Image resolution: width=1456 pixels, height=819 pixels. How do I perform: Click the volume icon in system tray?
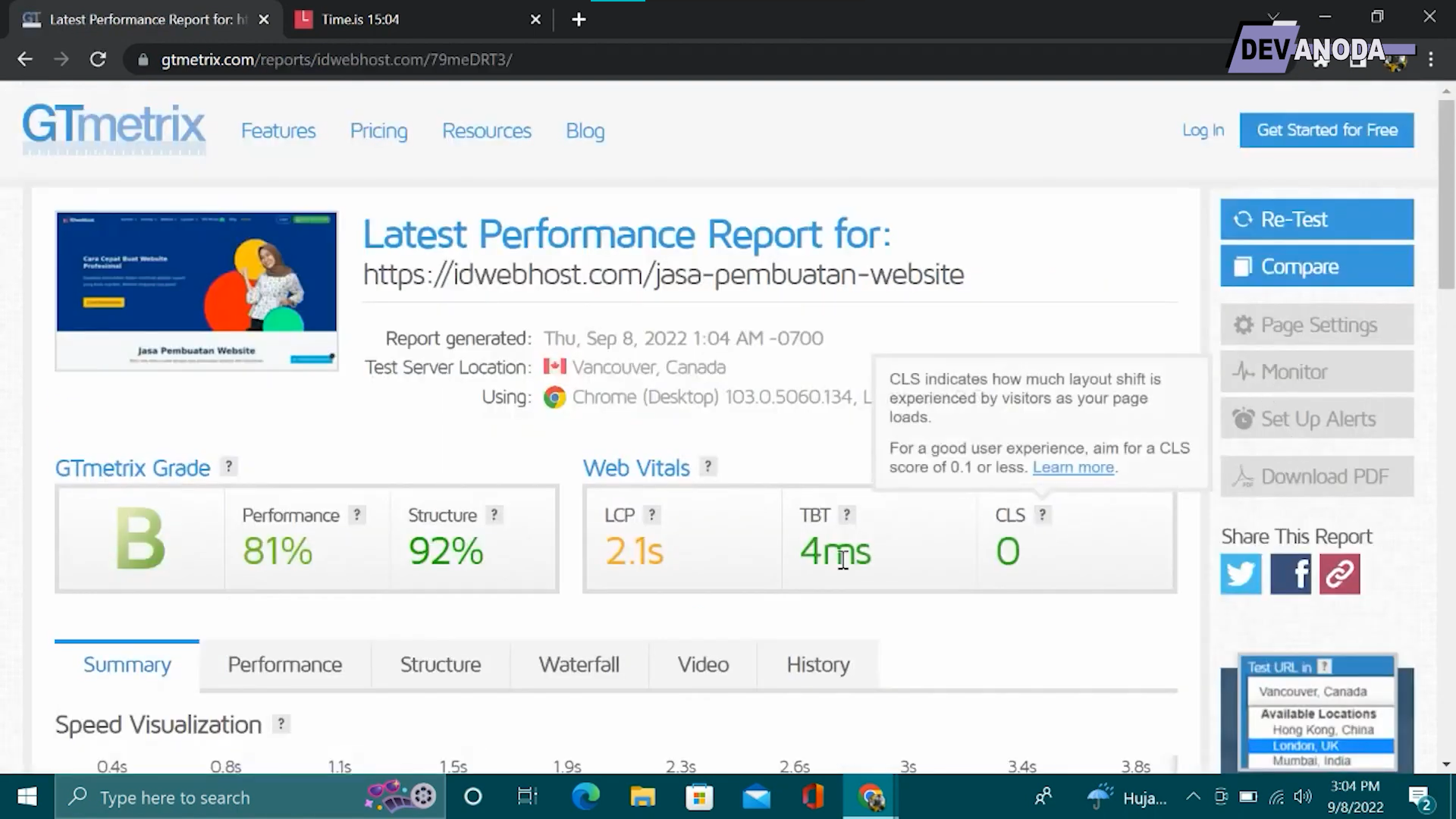[1303, 796]
